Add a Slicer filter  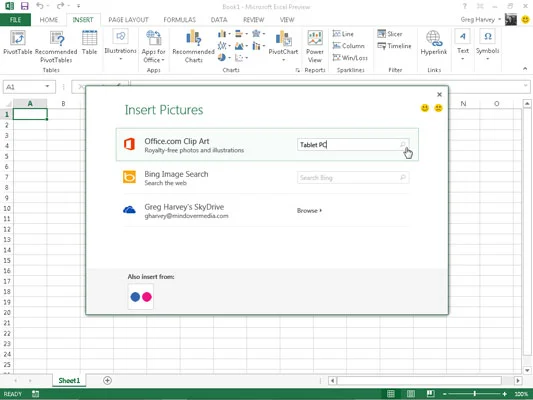coord(390,34)
